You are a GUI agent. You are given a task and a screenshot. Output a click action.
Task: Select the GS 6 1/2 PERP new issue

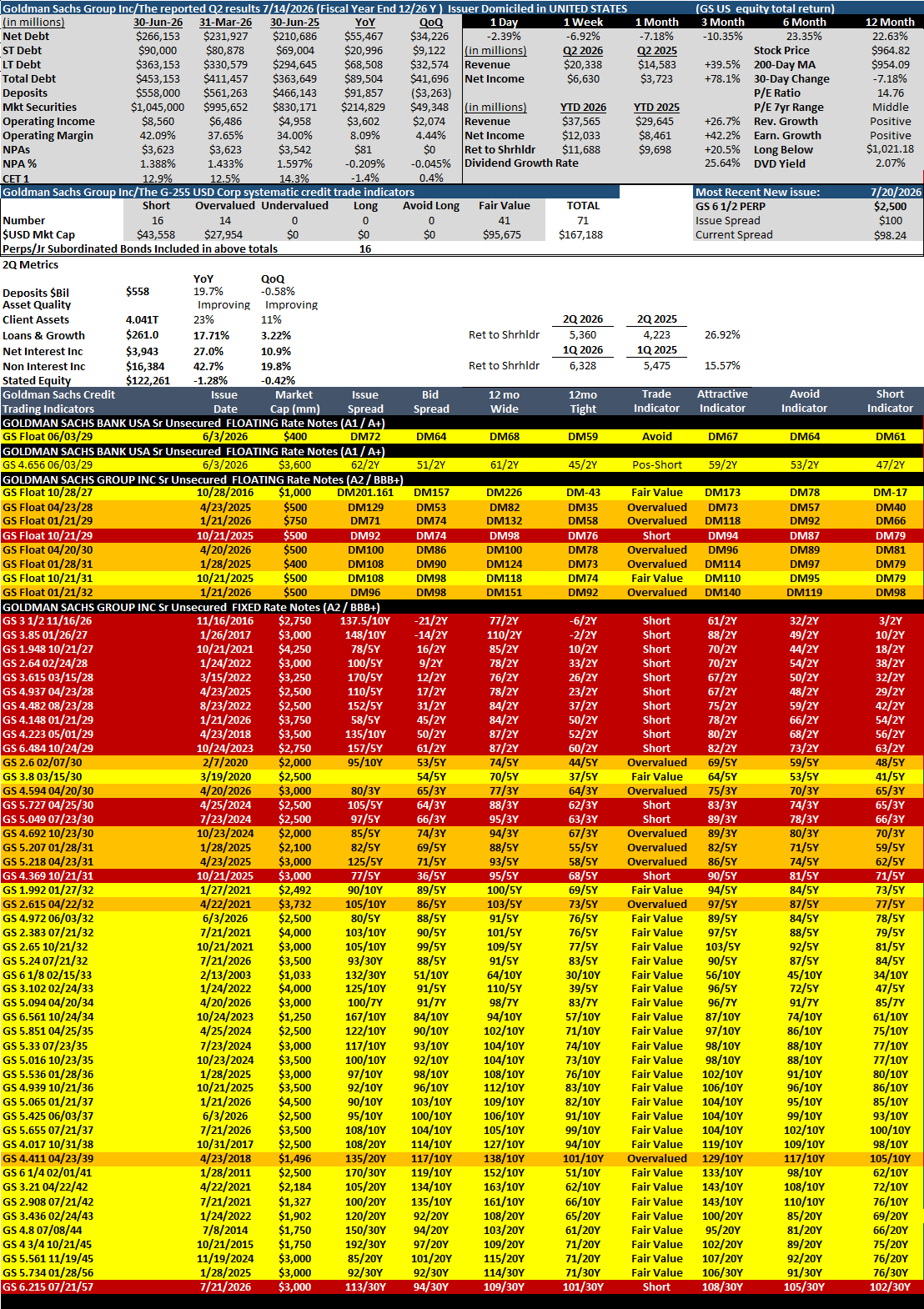pos(731,206)
